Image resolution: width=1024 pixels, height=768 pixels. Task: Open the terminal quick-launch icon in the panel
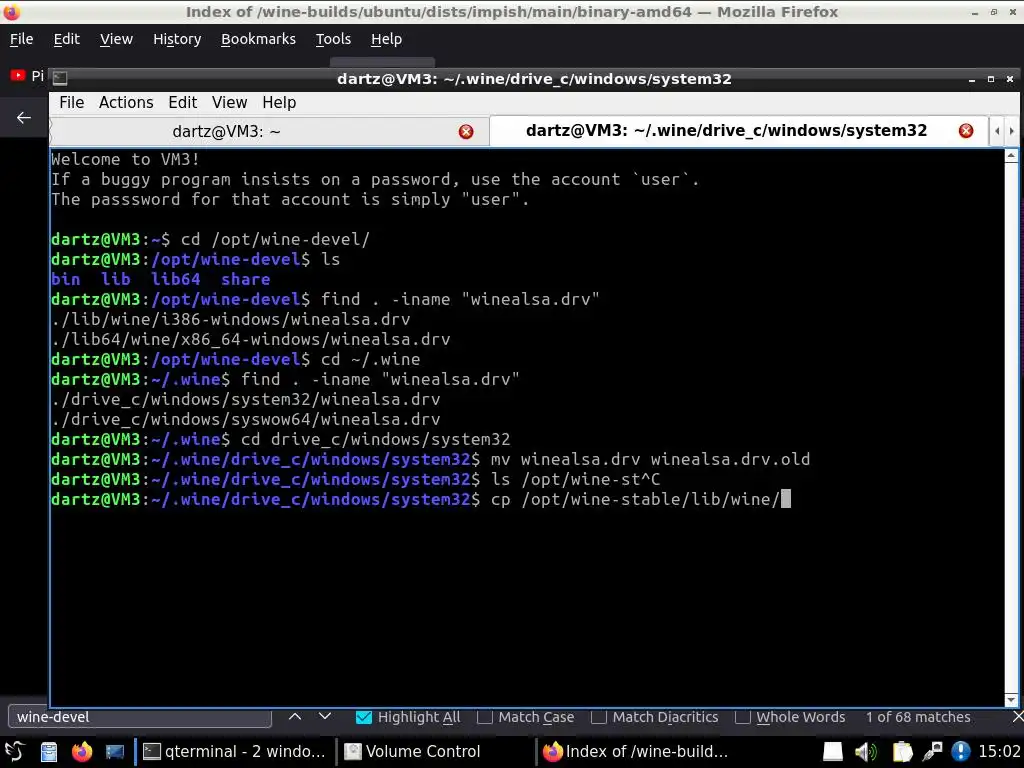pos(115,752)
